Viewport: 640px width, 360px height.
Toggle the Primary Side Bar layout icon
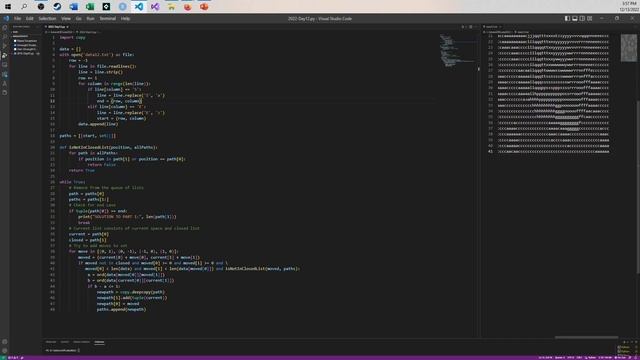[x=567, y=18]
